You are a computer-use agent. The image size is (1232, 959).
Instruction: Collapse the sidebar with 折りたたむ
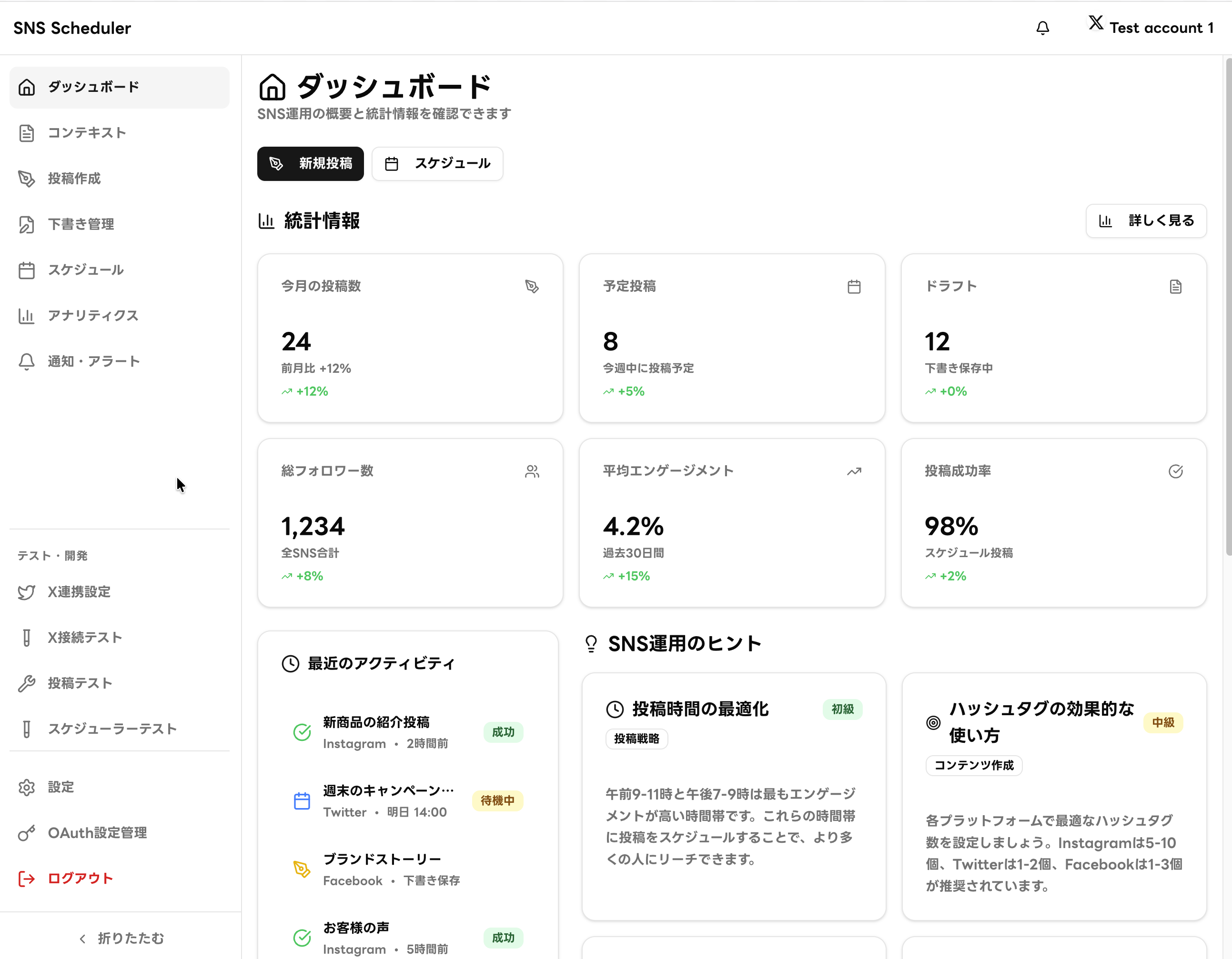(x=121, y=938)
